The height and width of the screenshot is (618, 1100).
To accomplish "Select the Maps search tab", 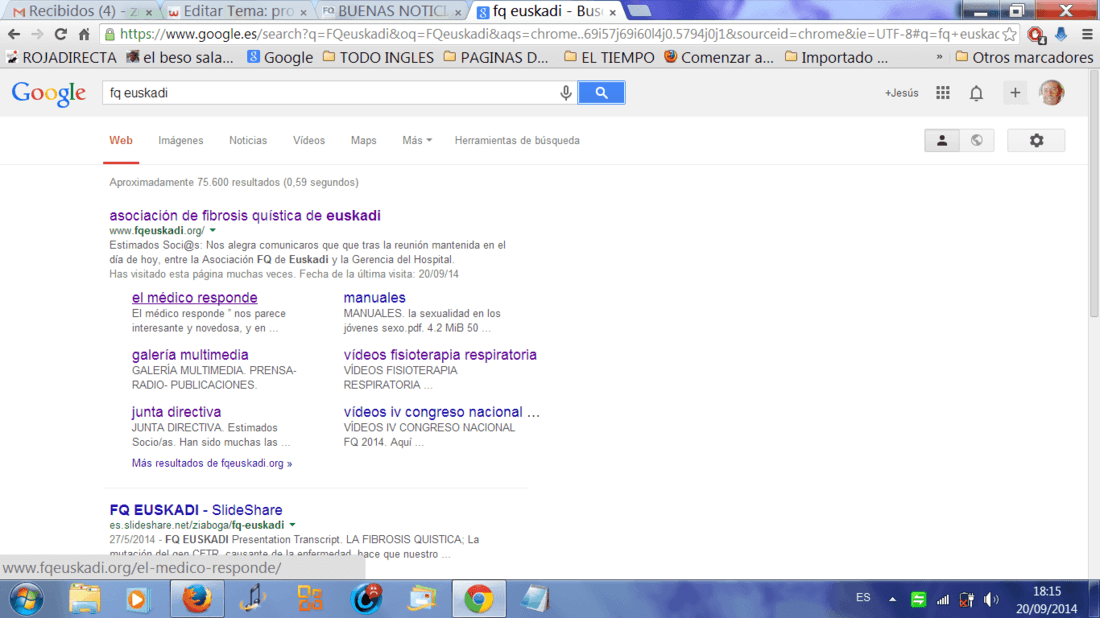I will click(363, 140).
